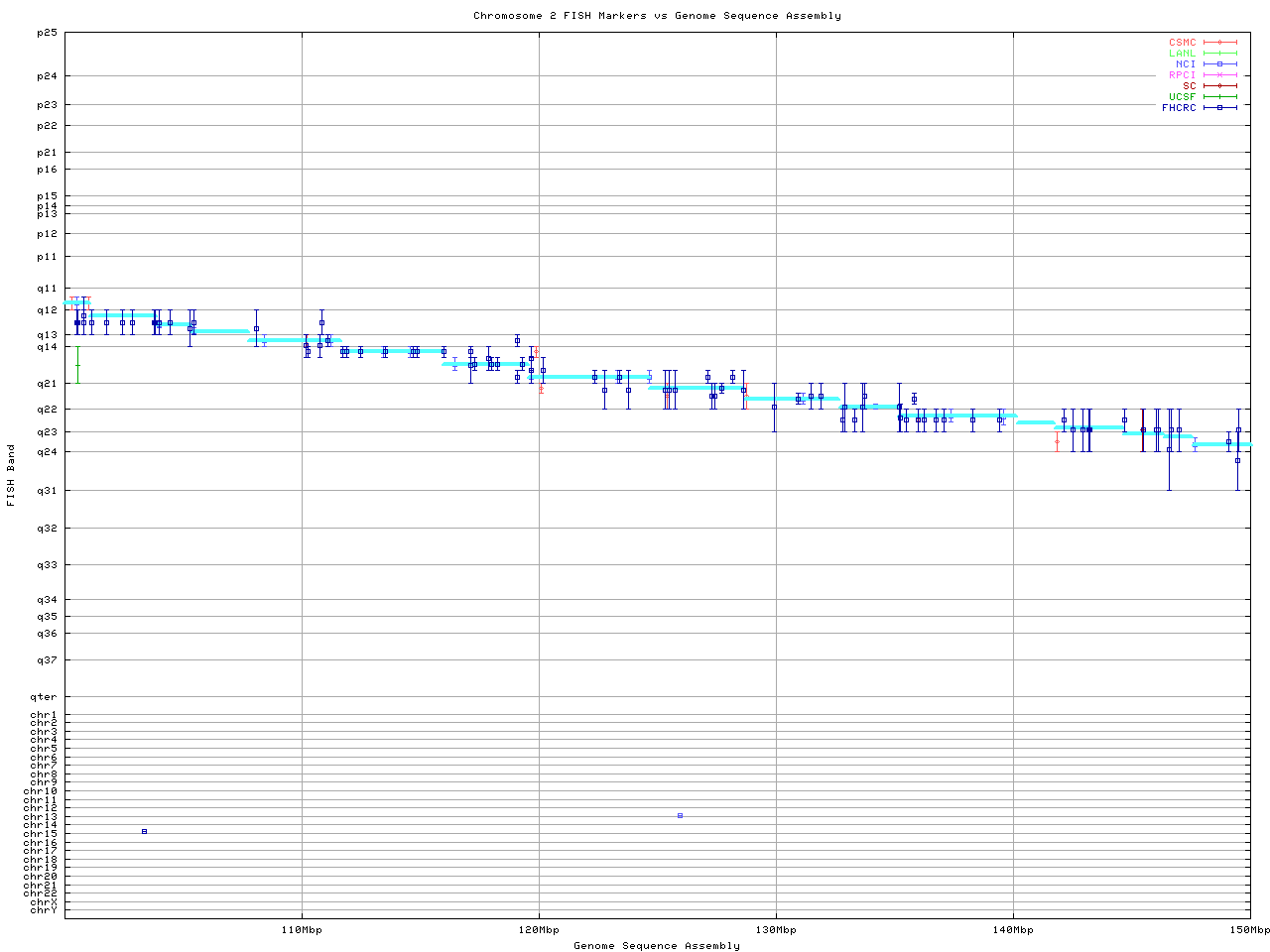The width and height of the screenshot is (1270, 952).
Task: Click the SC legend label
Action: coord(1189,86)
